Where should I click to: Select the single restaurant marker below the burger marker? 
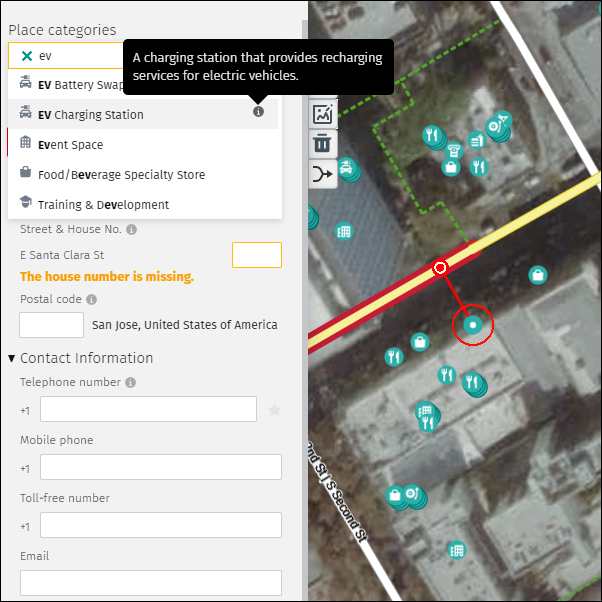479,167
